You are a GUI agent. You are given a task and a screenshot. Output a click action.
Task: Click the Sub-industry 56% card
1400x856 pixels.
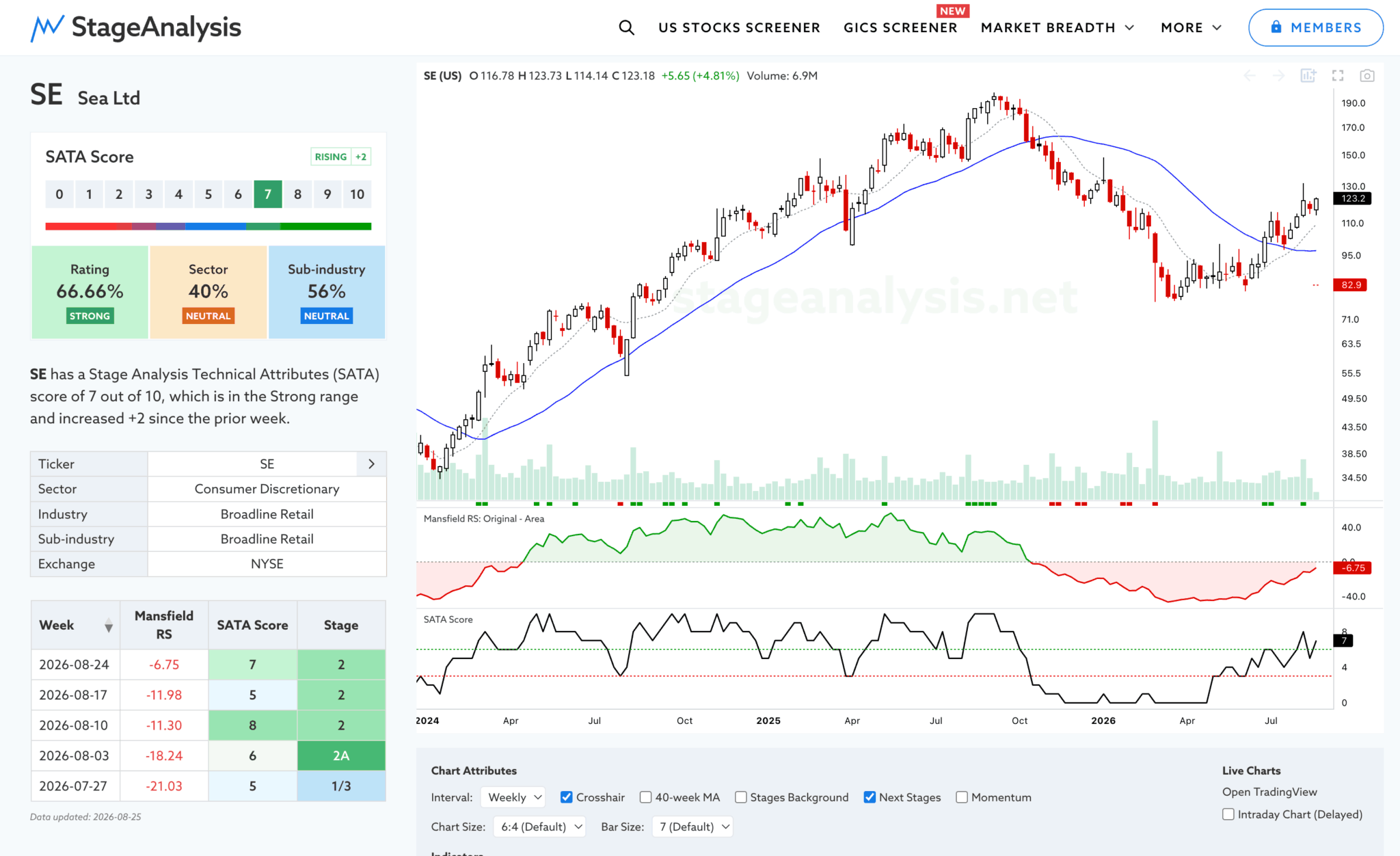pyautogui.click(x=327, y=292)
